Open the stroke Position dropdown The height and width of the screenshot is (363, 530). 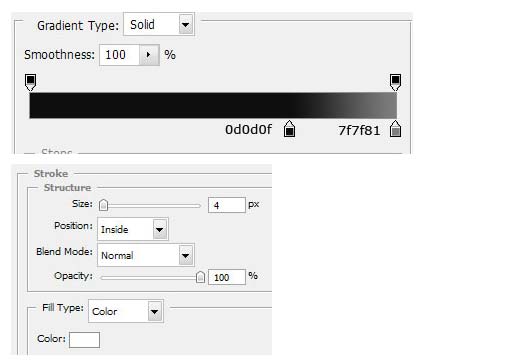point(133,229)
